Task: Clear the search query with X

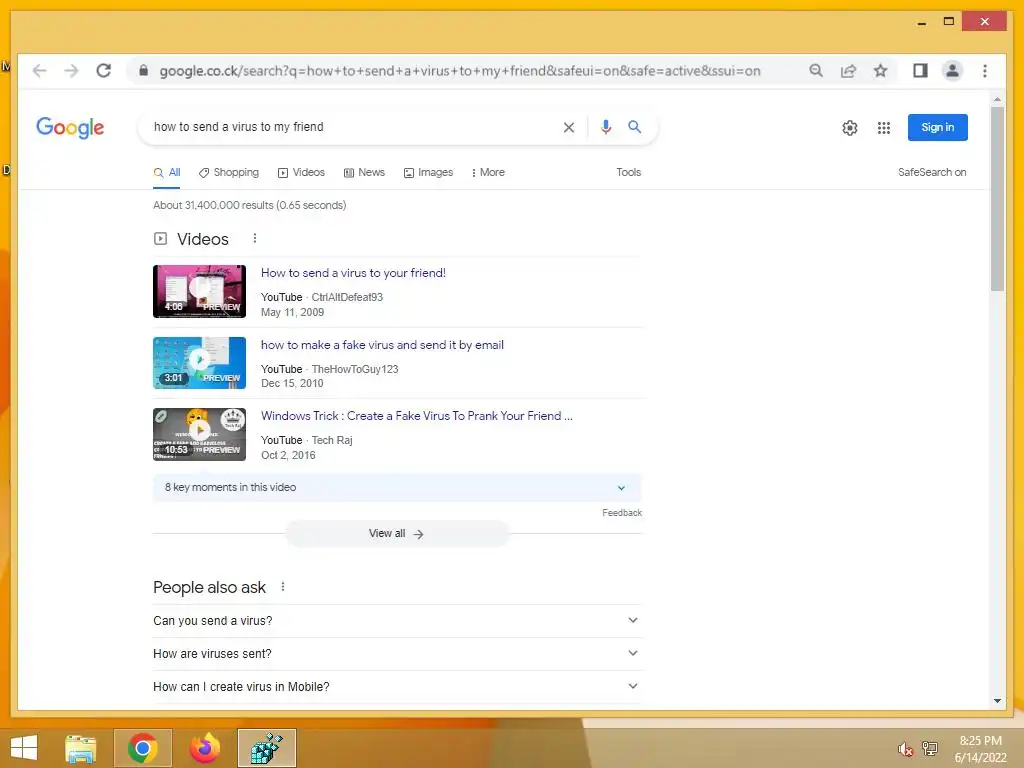Action: (x=569, y=127)
